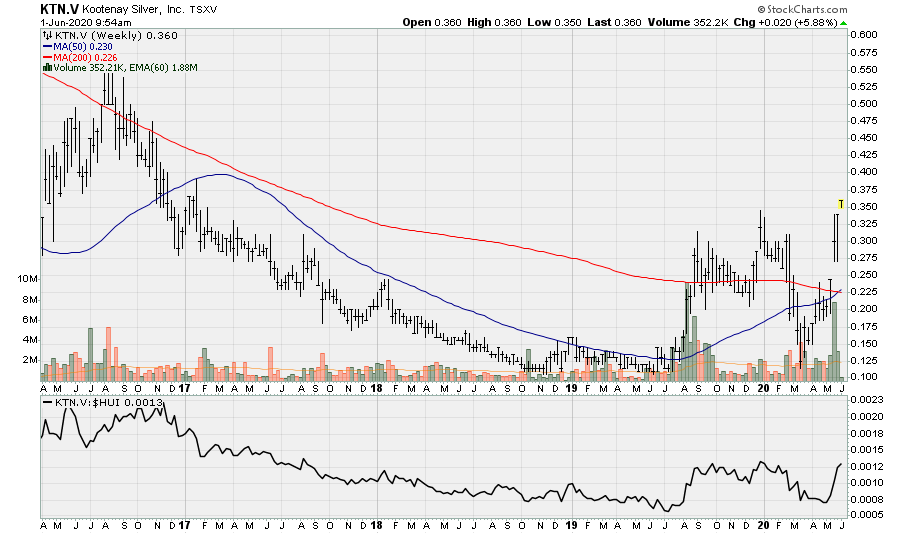
Task: Click the 2M label on the volume axis
Action: coord(30,360)
